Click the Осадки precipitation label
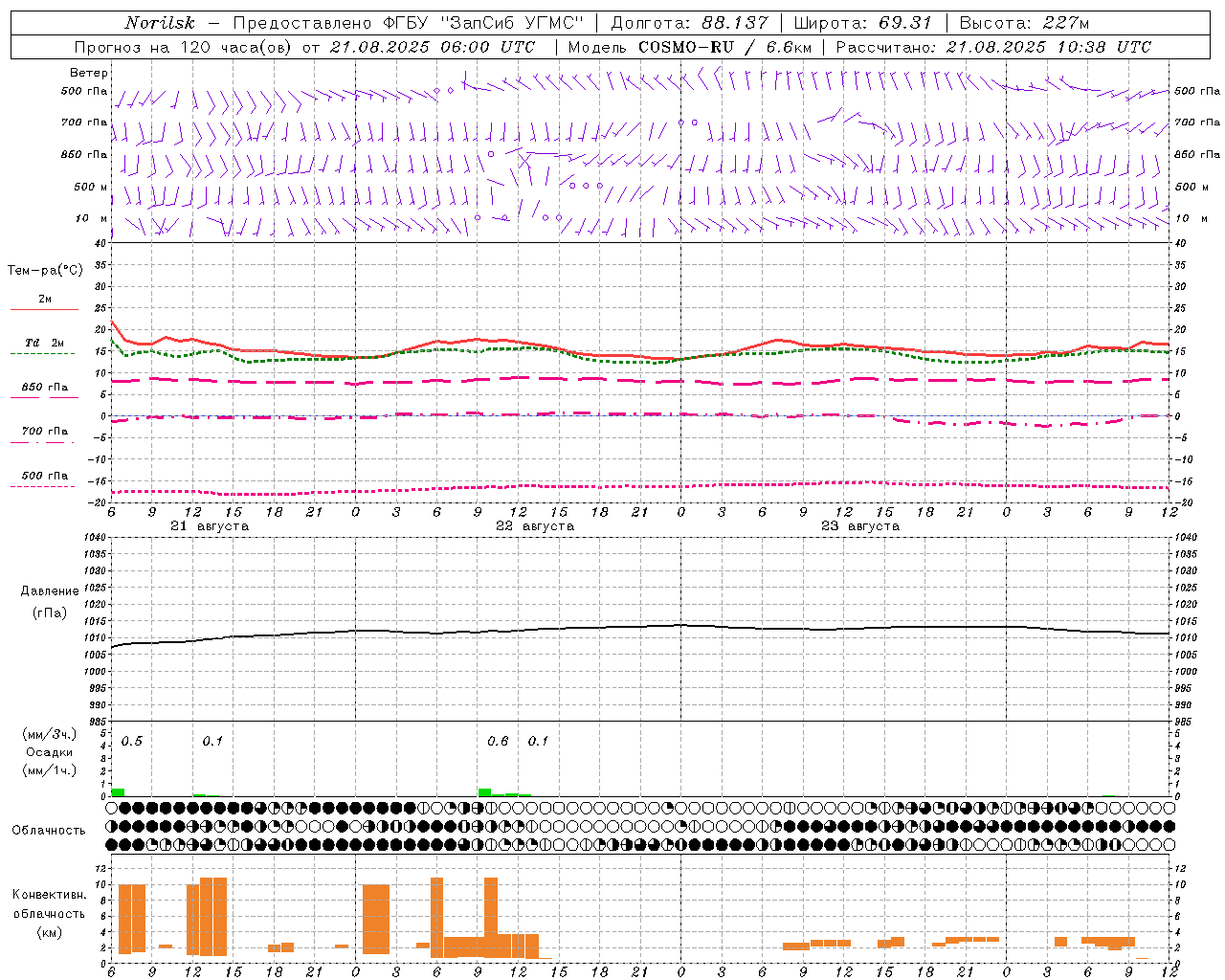Screen dimensions: 1225x980 [x=50, y=752]
